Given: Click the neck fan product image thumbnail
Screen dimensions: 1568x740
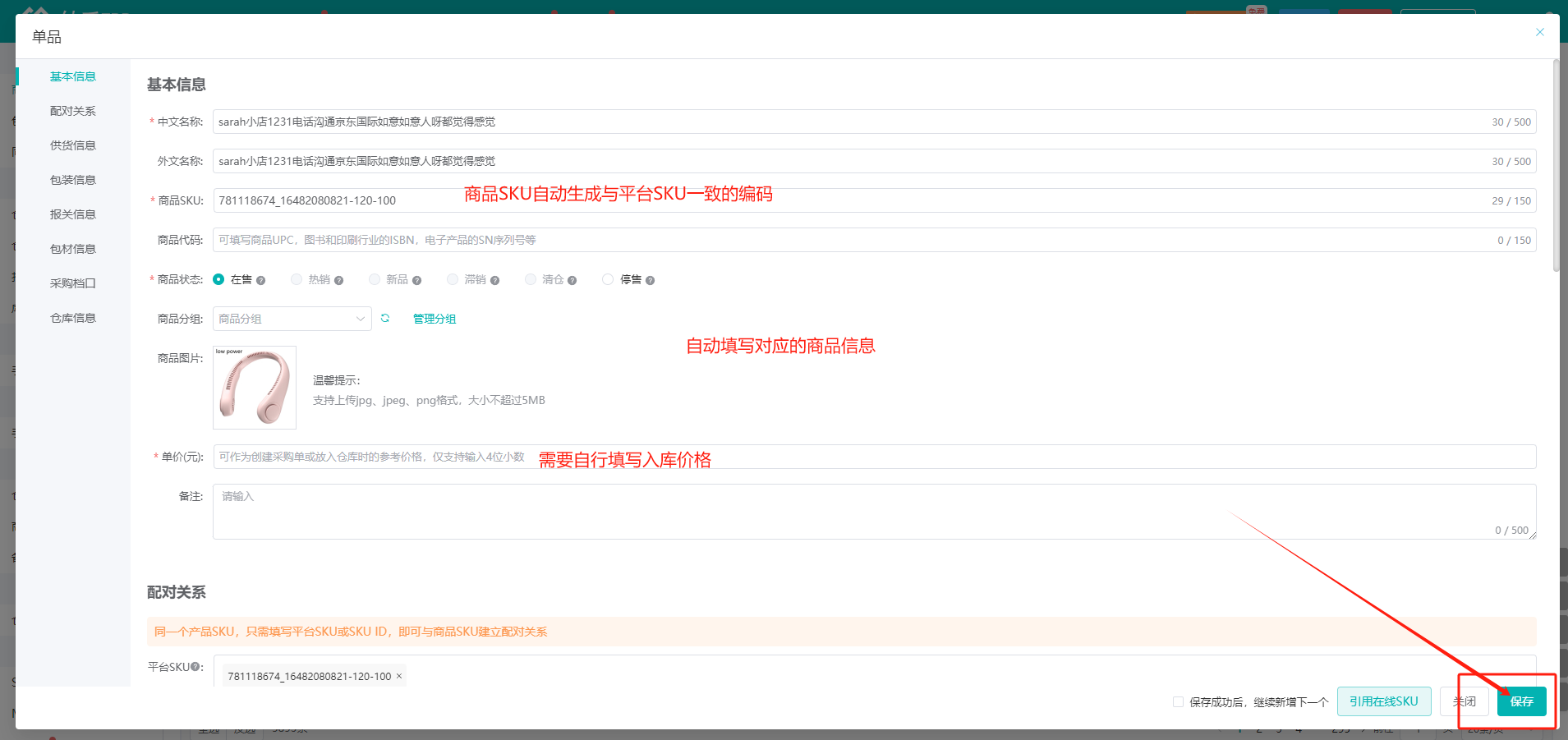Looking at the screenshot, I should click(255, 388).
